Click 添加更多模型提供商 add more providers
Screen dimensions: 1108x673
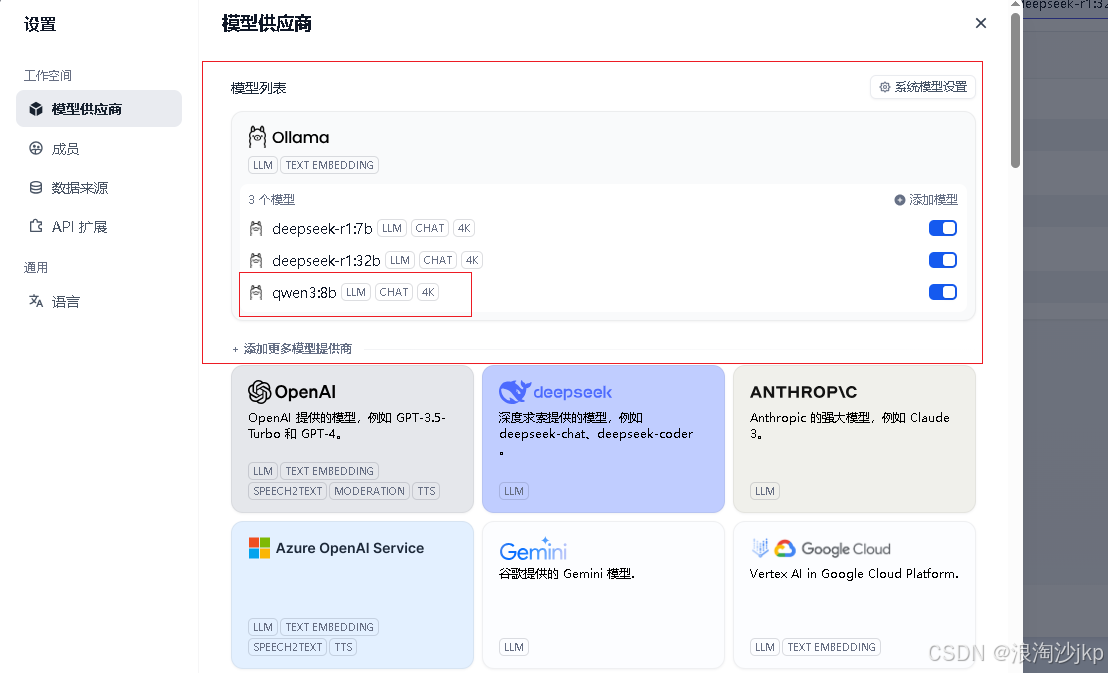[x=293, y=349]
